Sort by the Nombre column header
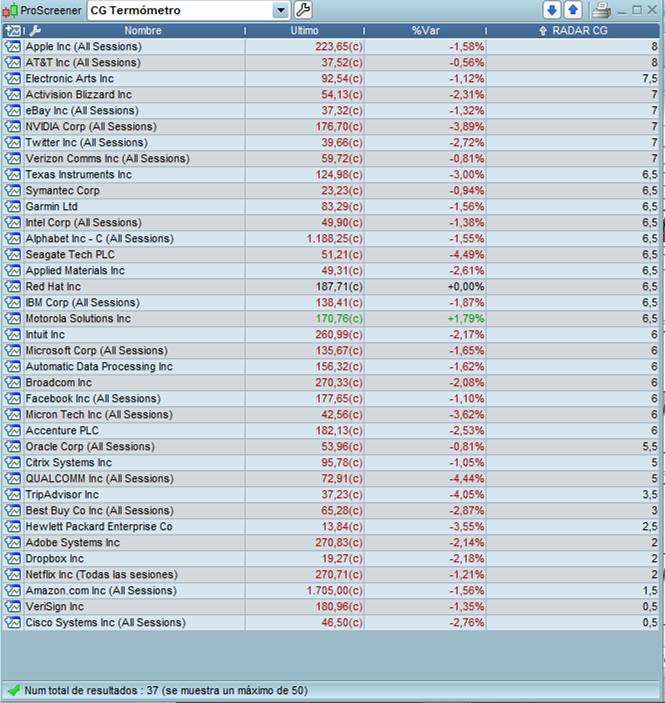Image resolution: width=665 pixels, height=703 pixels. point(143,30)
